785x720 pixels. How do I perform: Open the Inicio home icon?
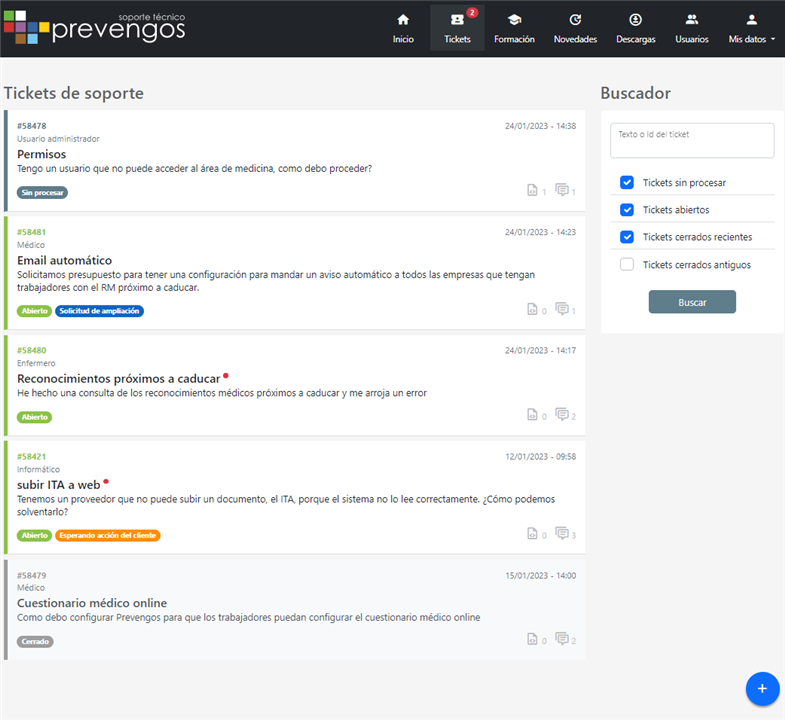pyautogui.click(x=403, y=20)
